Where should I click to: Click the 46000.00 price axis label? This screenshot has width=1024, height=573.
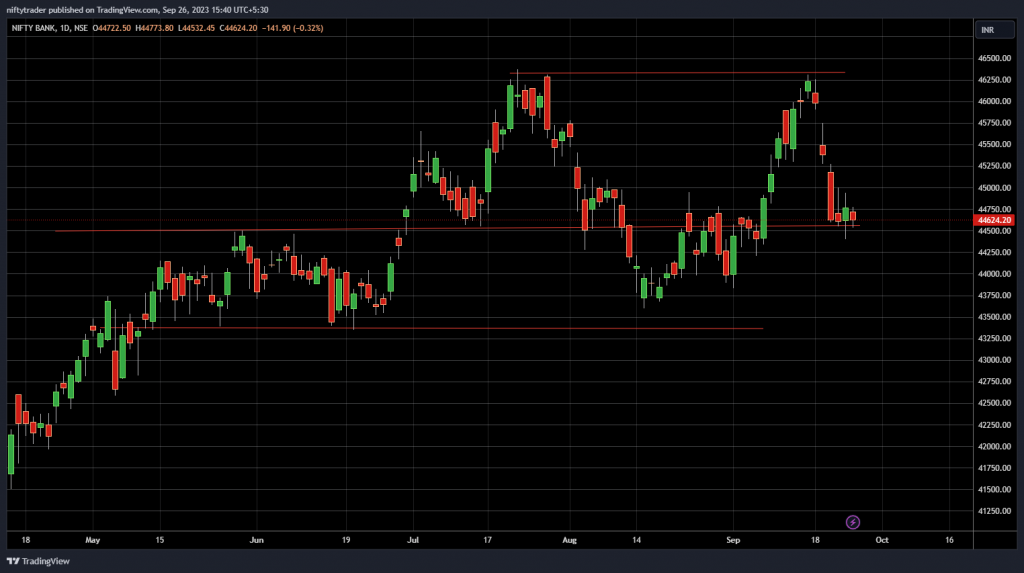(x=994, y=101)
